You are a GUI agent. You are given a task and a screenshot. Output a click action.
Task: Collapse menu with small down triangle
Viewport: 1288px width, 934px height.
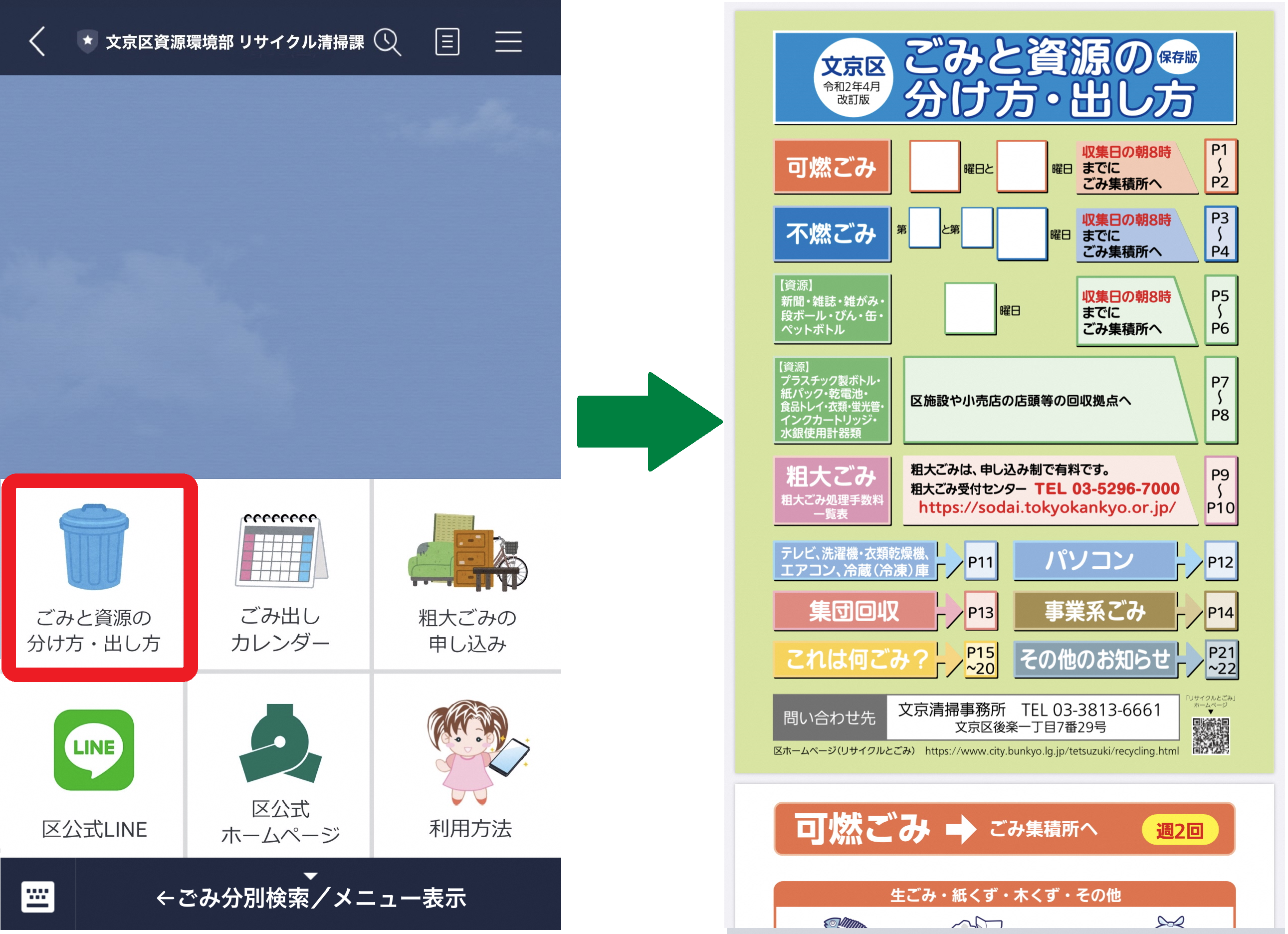coord(311,876)
